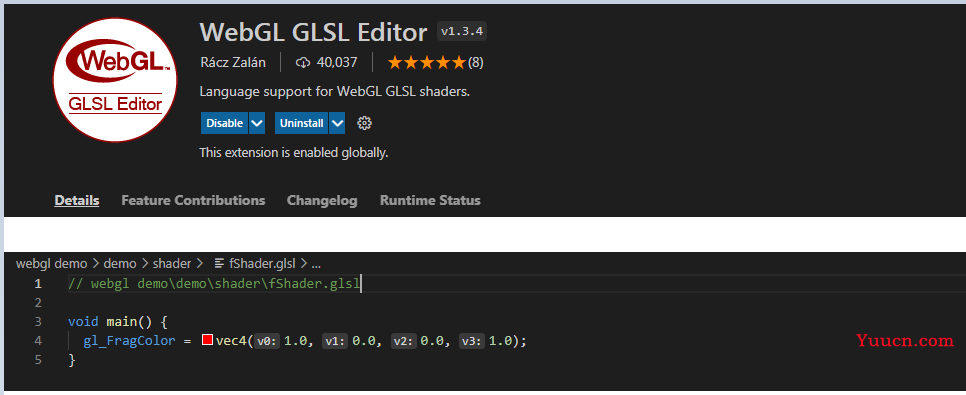Open the Disable dropdown arrow
The width and height of the screenshot is (966, 395).
[x=257, y=123]
